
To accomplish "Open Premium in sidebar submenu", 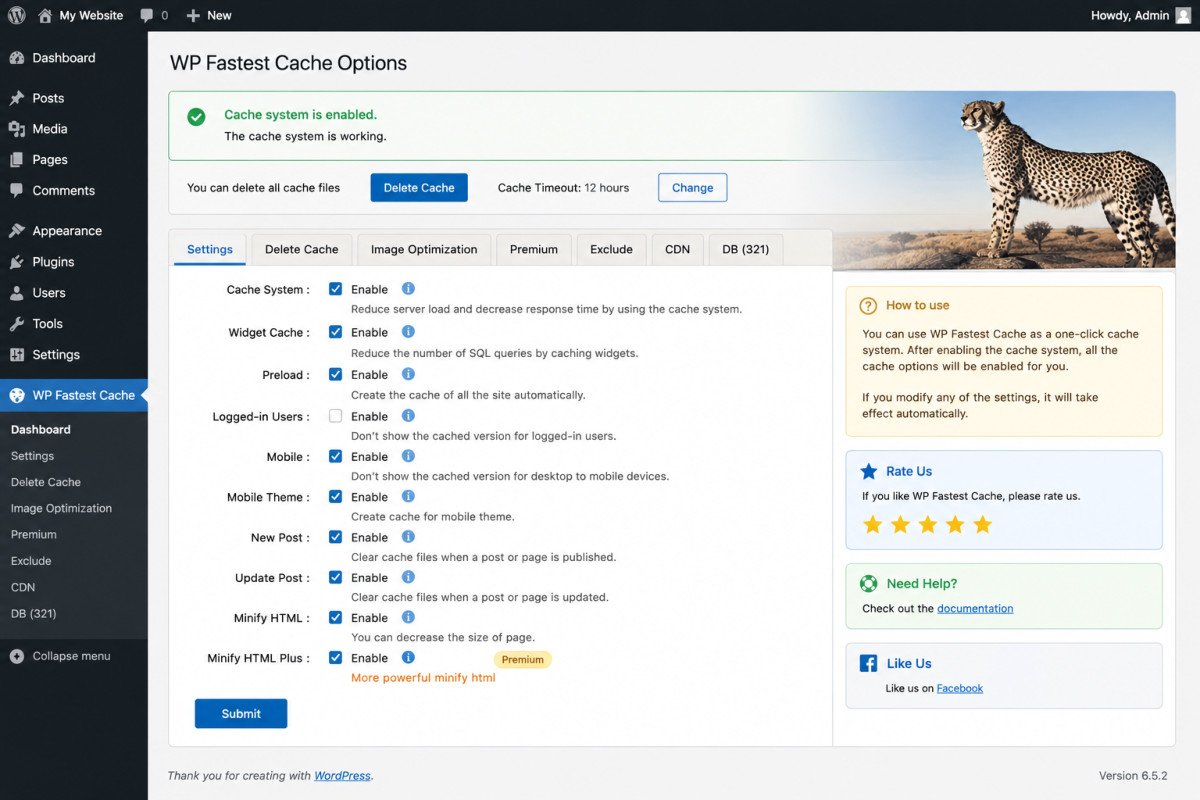I will click(x=34, y=534).
